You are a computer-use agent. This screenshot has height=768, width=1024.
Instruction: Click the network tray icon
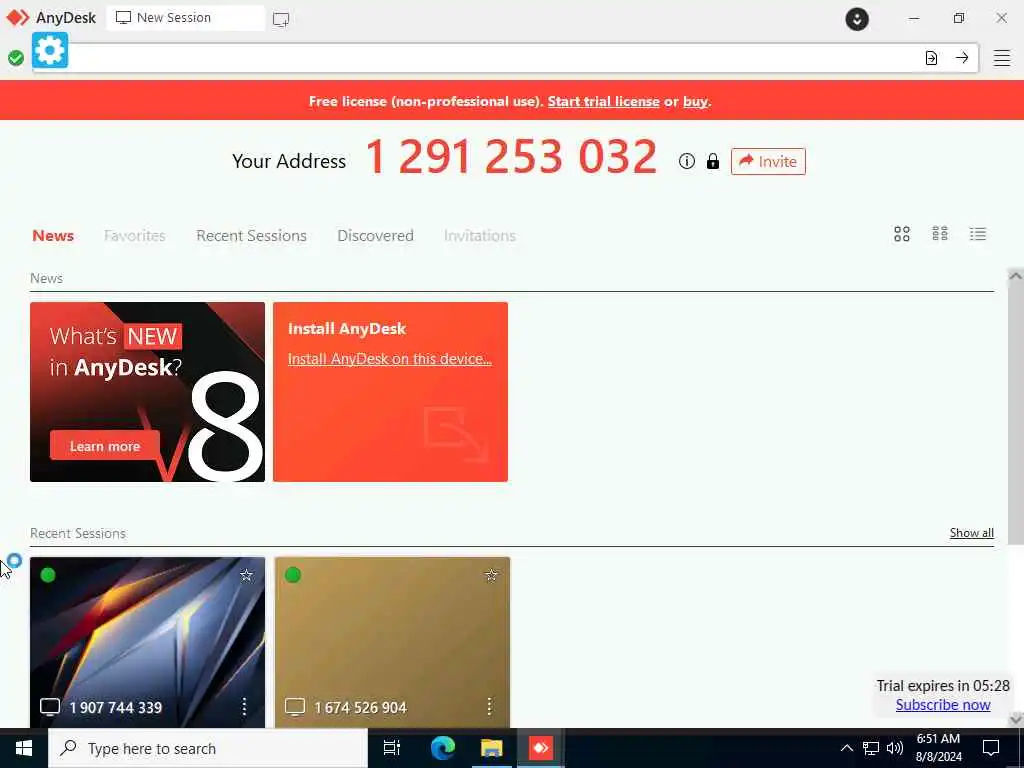point(871,748)
